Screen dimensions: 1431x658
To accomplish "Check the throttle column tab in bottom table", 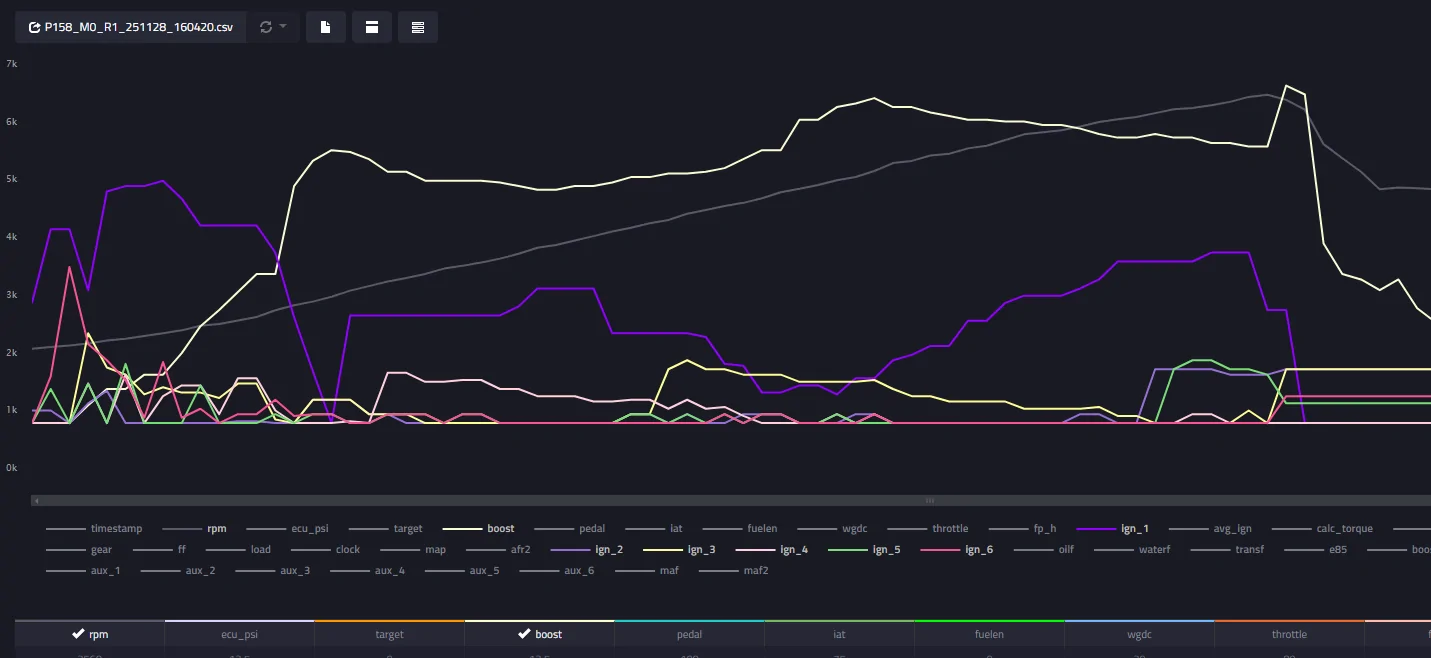I will click(x=1289, y=634).
